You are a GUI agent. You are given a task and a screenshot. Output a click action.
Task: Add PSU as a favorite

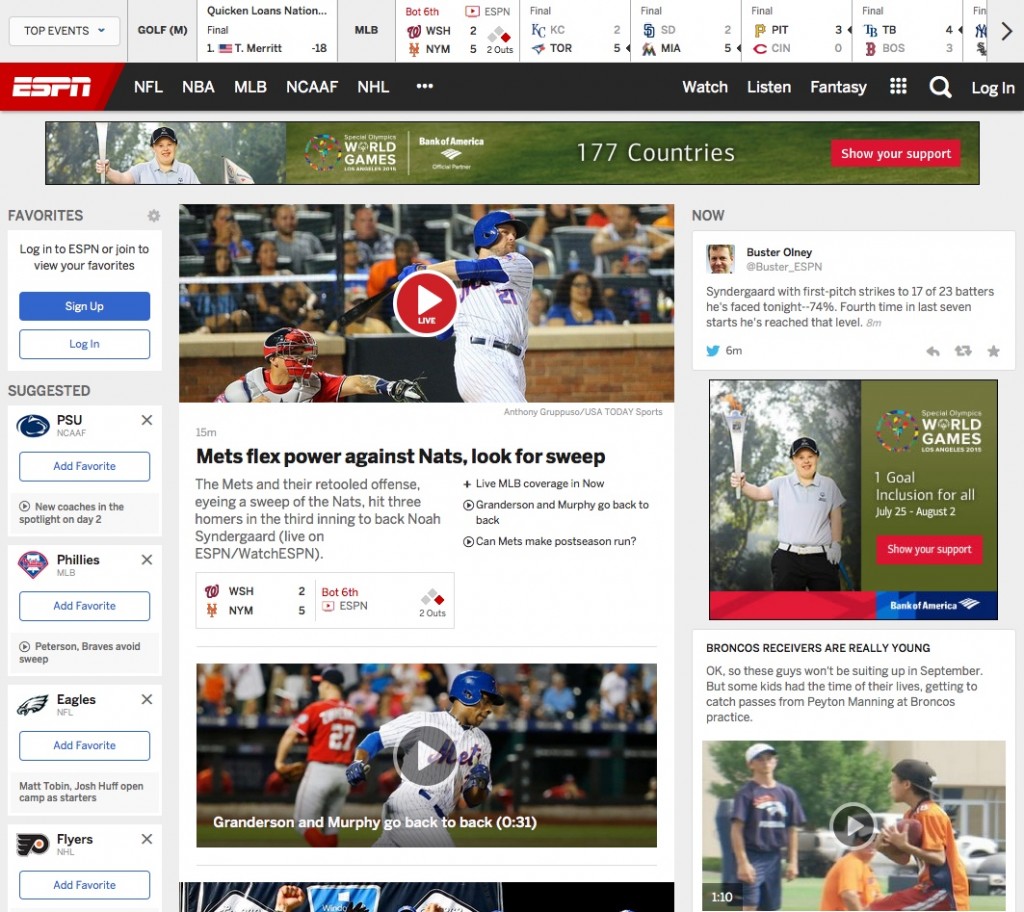pos(84,466)
